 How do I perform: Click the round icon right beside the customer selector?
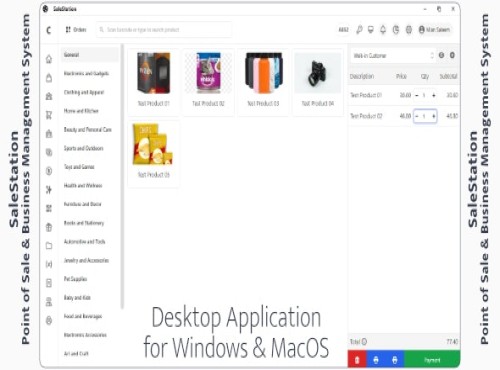click(441, 55)
